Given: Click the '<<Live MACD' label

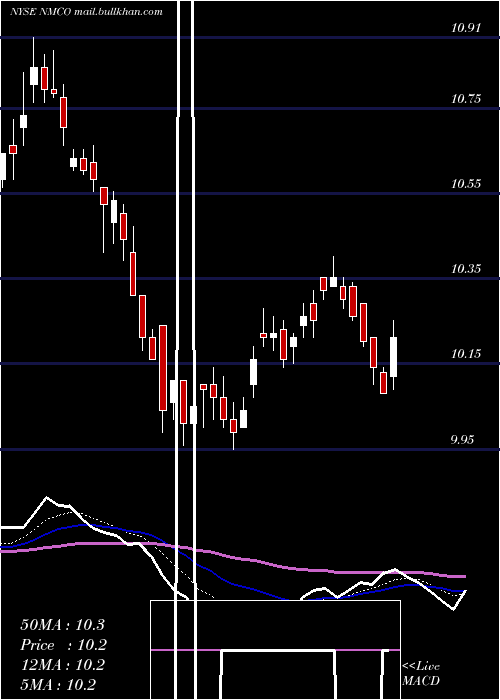Looking at the screenshot, I should point(421,673).
